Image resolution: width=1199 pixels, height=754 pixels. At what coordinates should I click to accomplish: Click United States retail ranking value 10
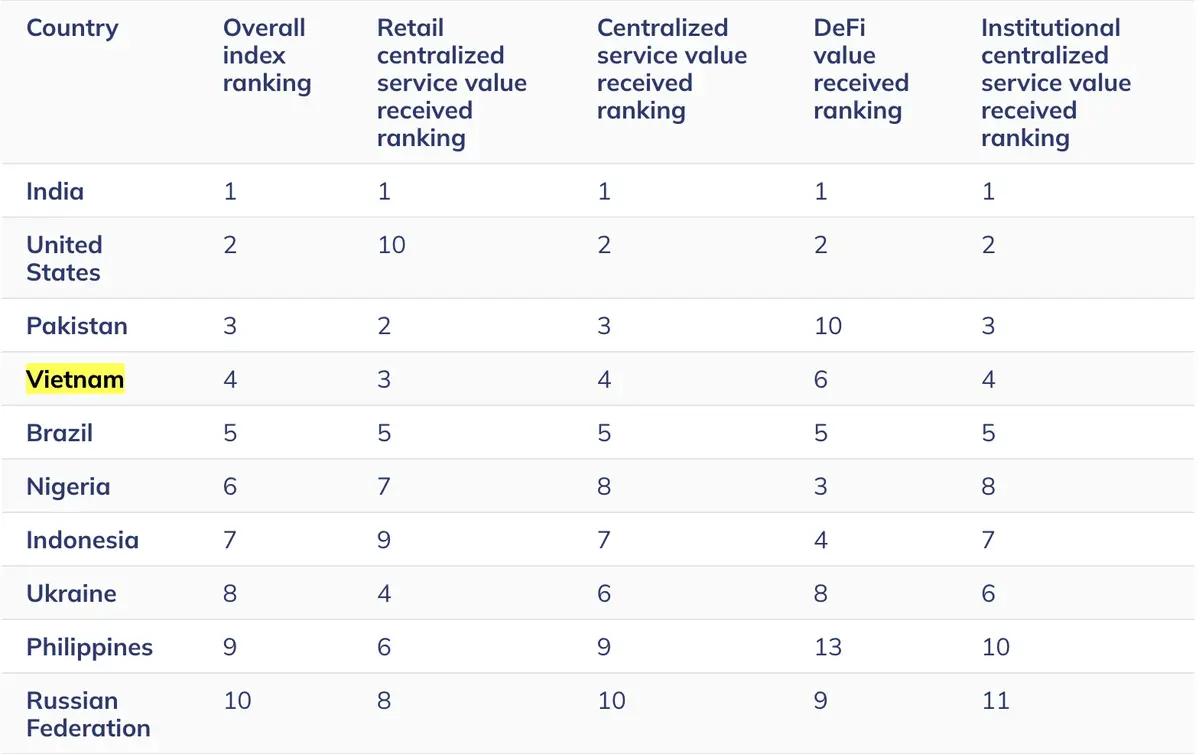tap(391, 245)
